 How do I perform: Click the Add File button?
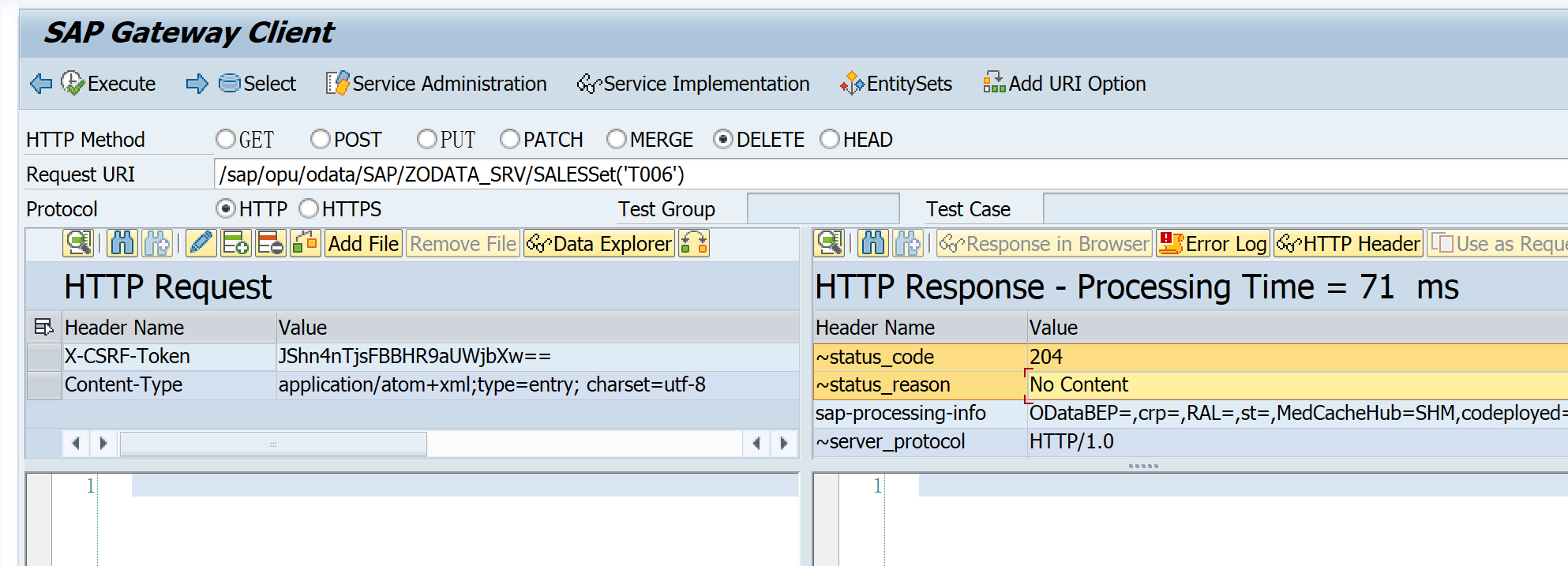click(x=364, y=244)
